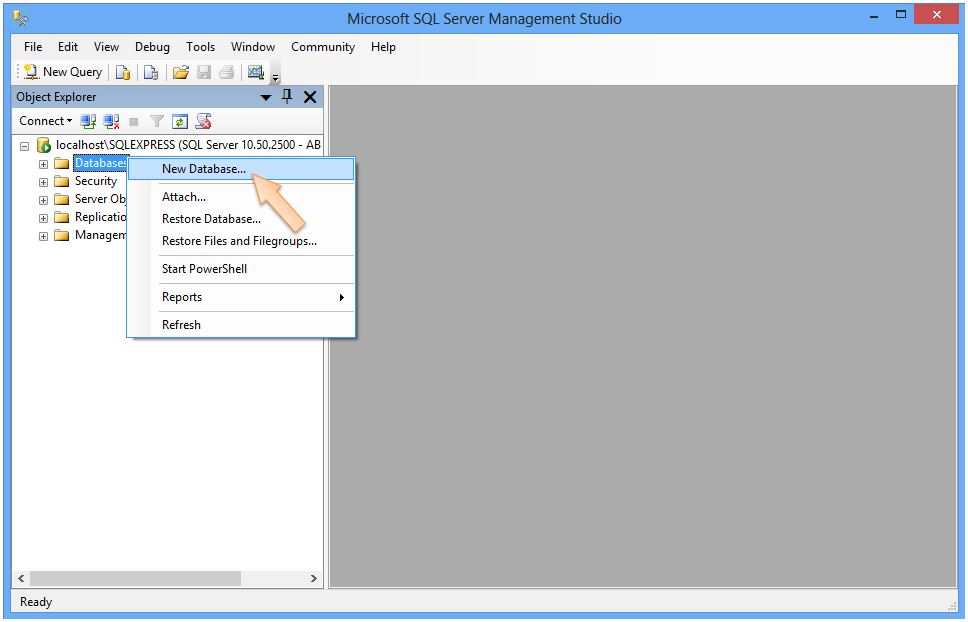The height and width of the screenshot is (622, 968).
Task: Click the Open File folder icon
Action: (x=180, y=73)
